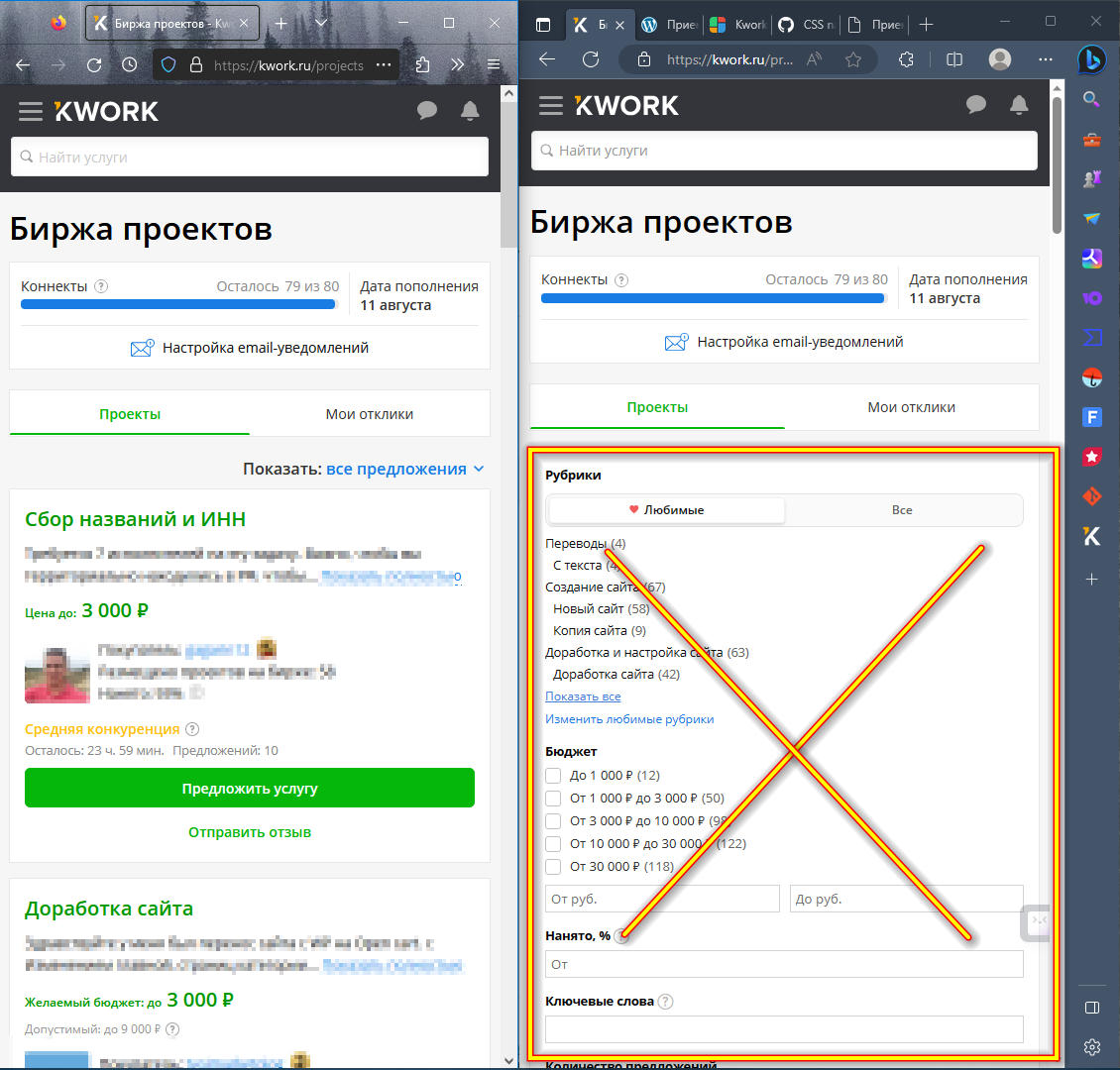The image size is (1120, 1070).
Task: Open the three-dot page actions in Firefox address bar
Action: coord(384,65)
